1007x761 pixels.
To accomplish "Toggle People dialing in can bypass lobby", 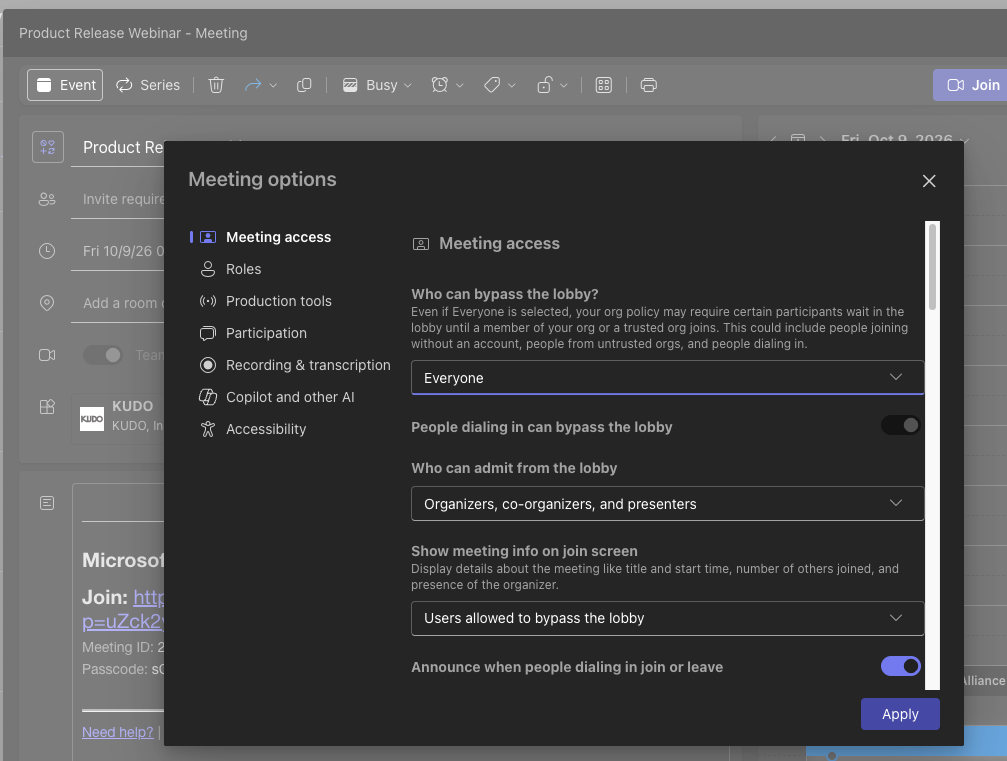I will click(x=900, y=425).
